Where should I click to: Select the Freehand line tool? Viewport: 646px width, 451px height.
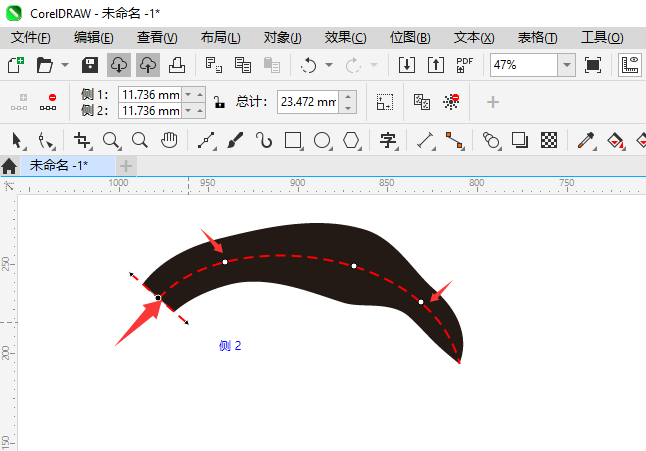207,140
